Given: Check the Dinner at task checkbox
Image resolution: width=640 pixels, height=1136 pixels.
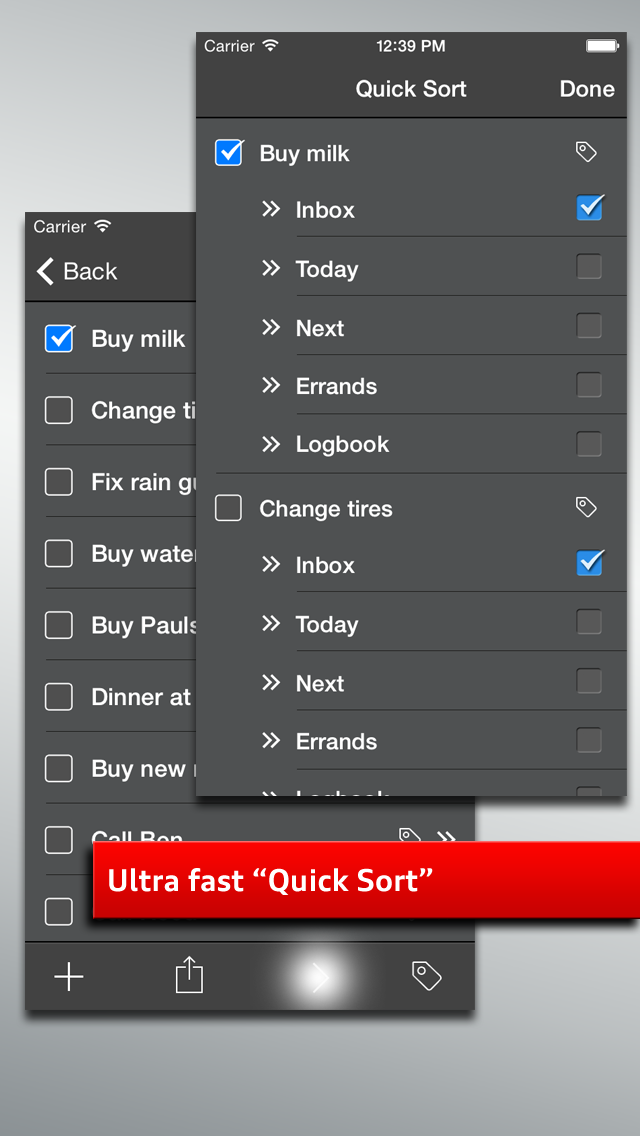Looking at the screenshot, I should coord(59,697).
